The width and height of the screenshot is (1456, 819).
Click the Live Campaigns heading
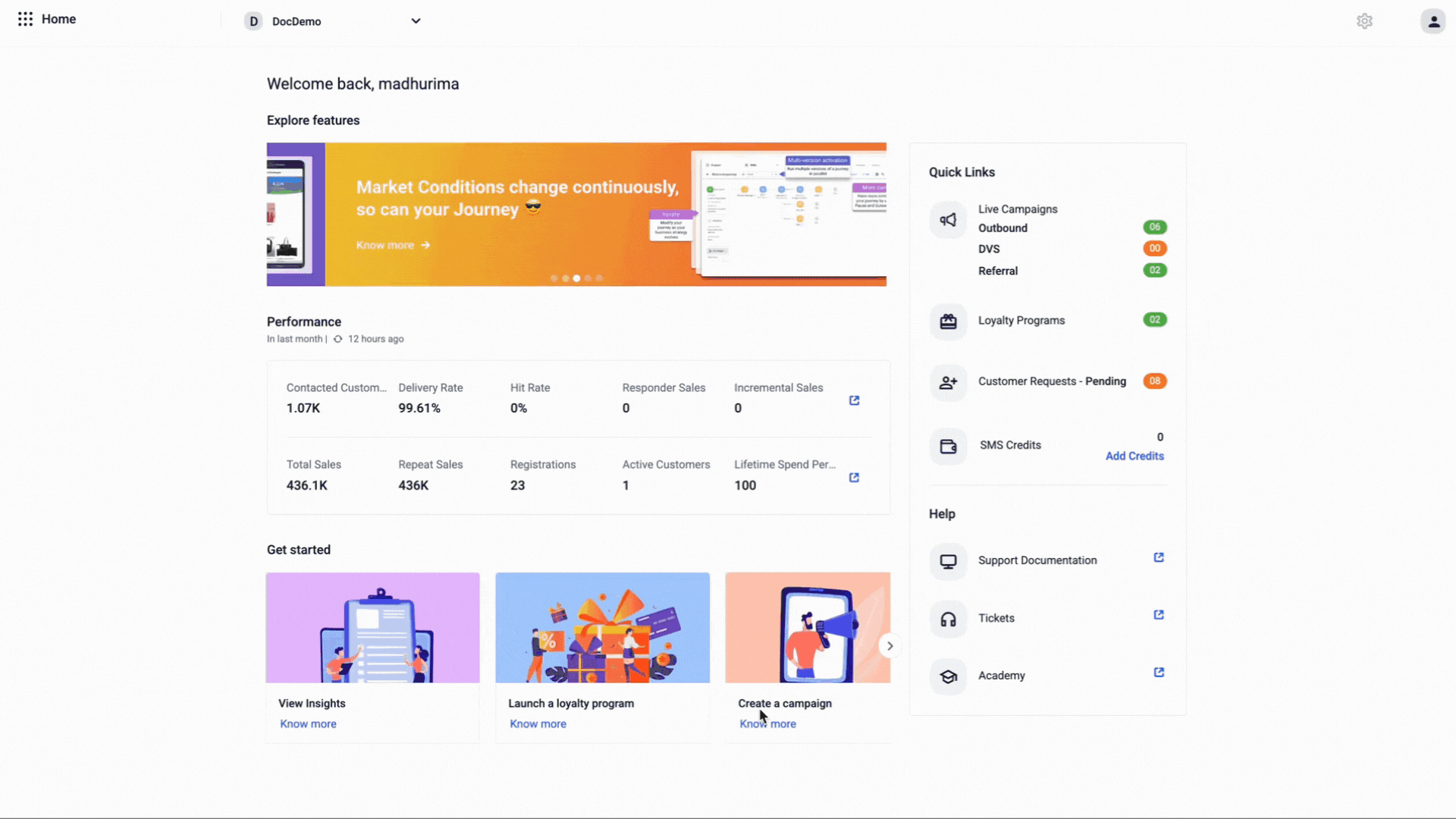click(x=1018, y=209)
